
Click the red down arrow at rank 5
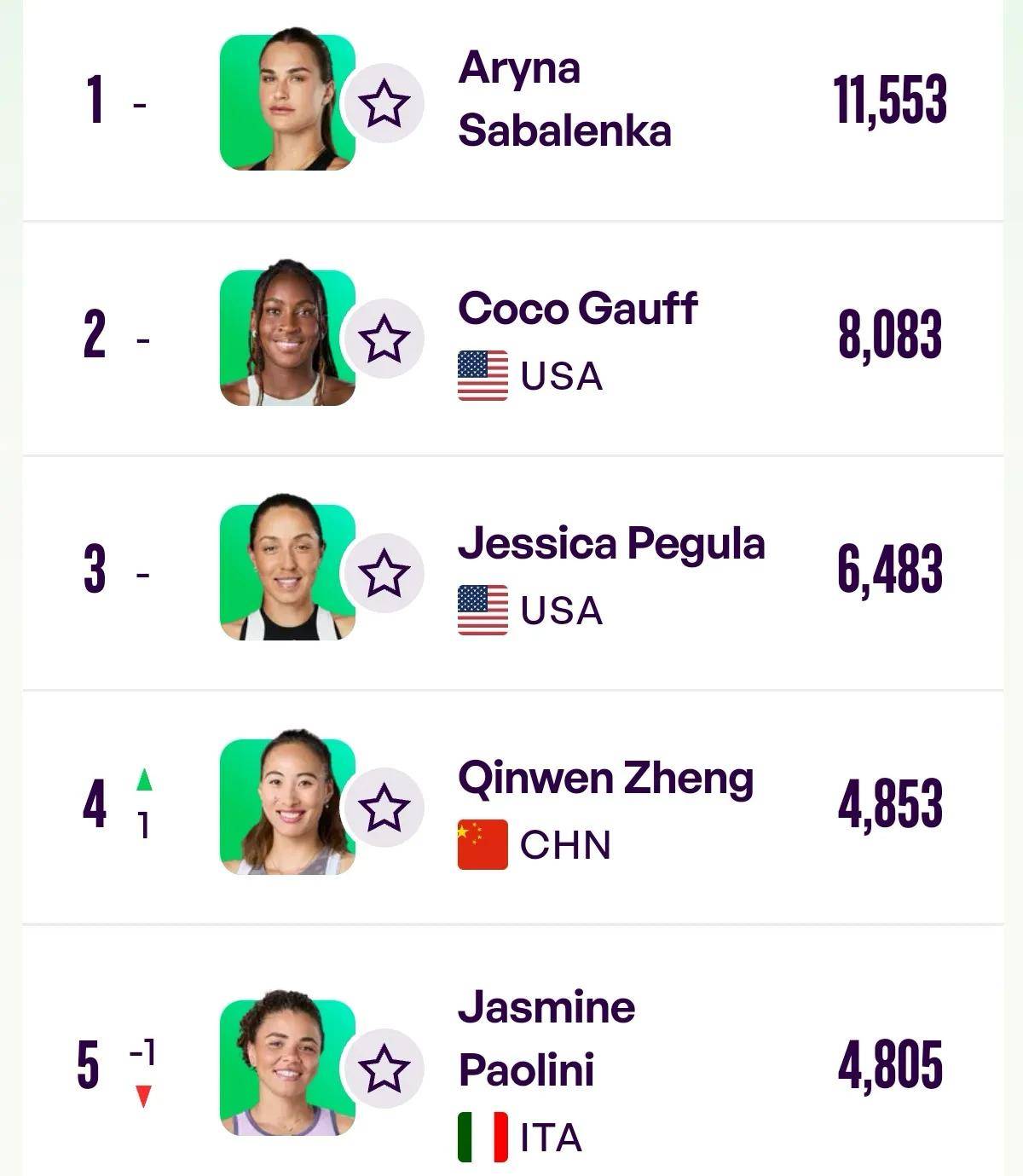(x=143, y=1096)
